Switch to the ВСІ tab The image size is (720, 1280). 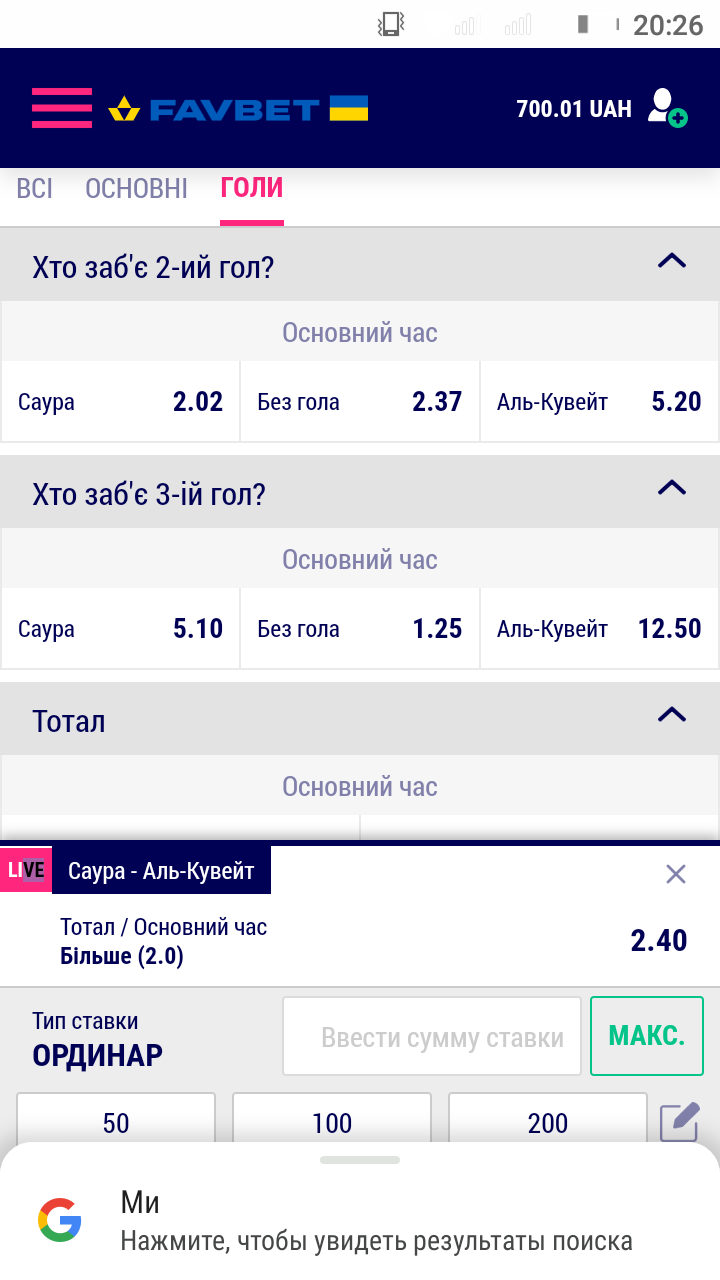pos(35,188)
